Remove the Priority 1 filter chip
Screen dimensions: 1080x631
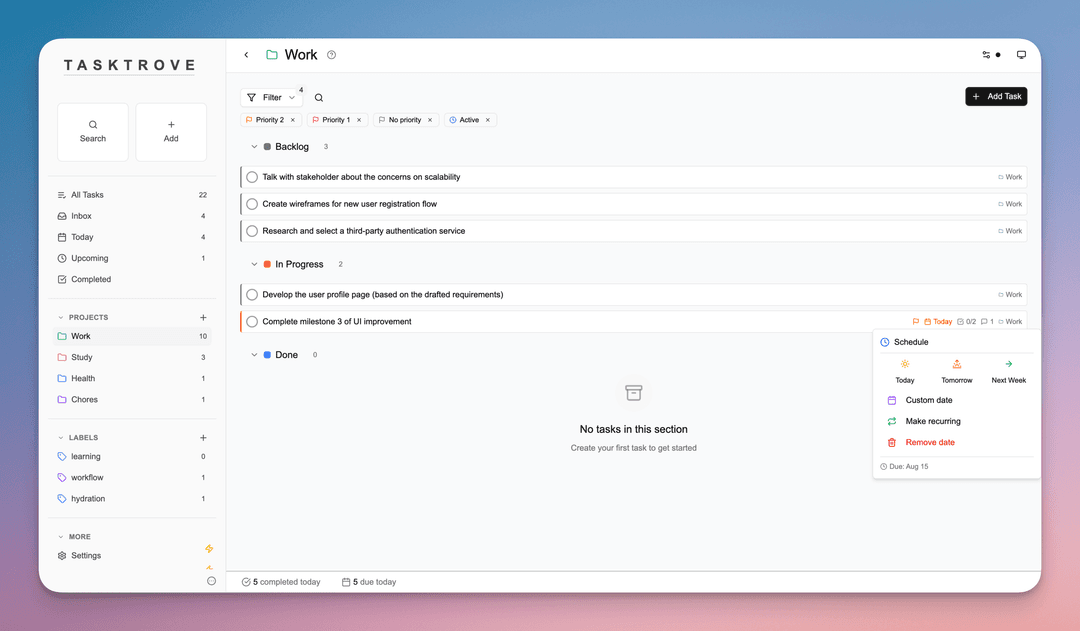pos(359,120)
